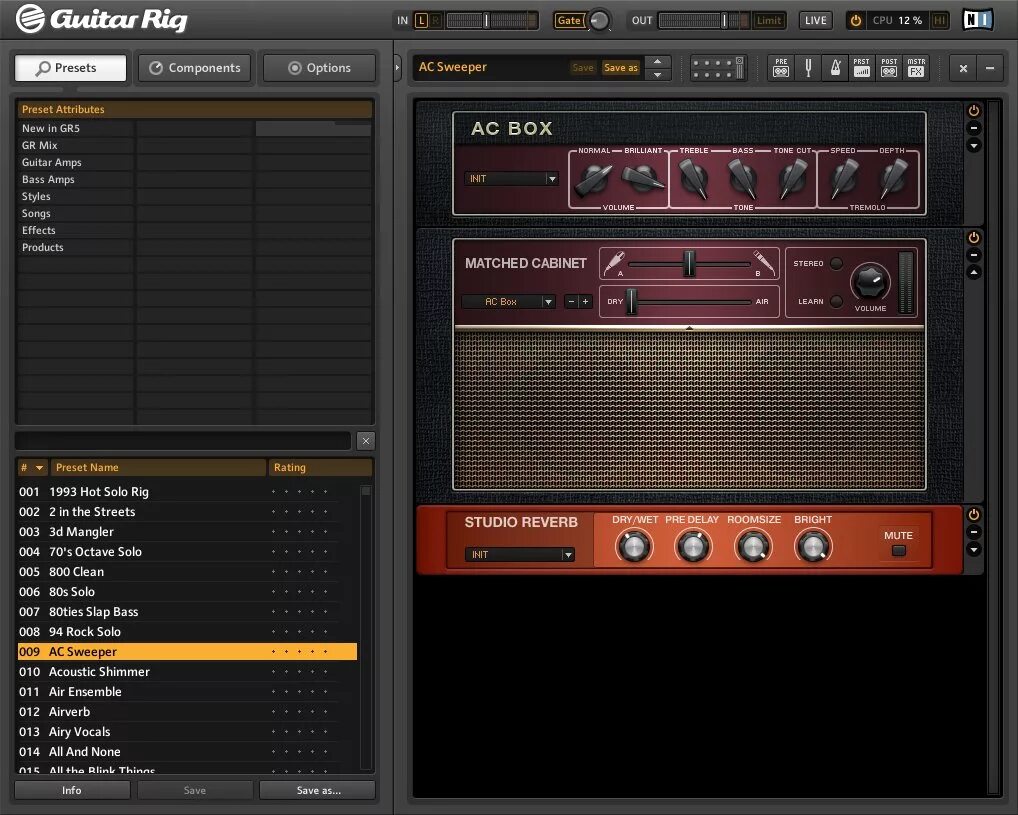Switch to the Options tab

(x=319, y=67)
